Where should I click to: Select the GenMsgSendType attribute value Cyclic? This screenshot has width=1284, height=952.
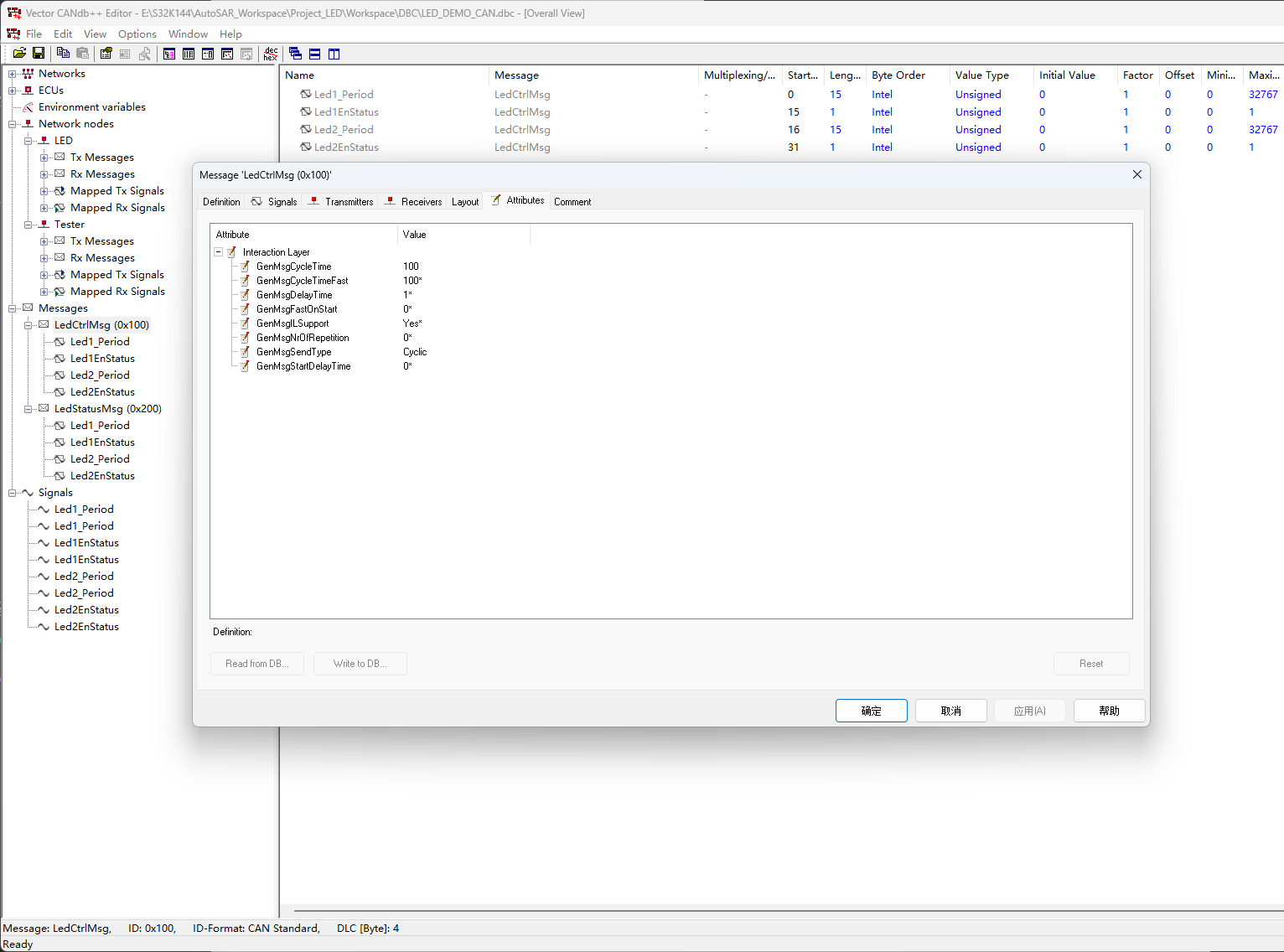coord(415,352)
